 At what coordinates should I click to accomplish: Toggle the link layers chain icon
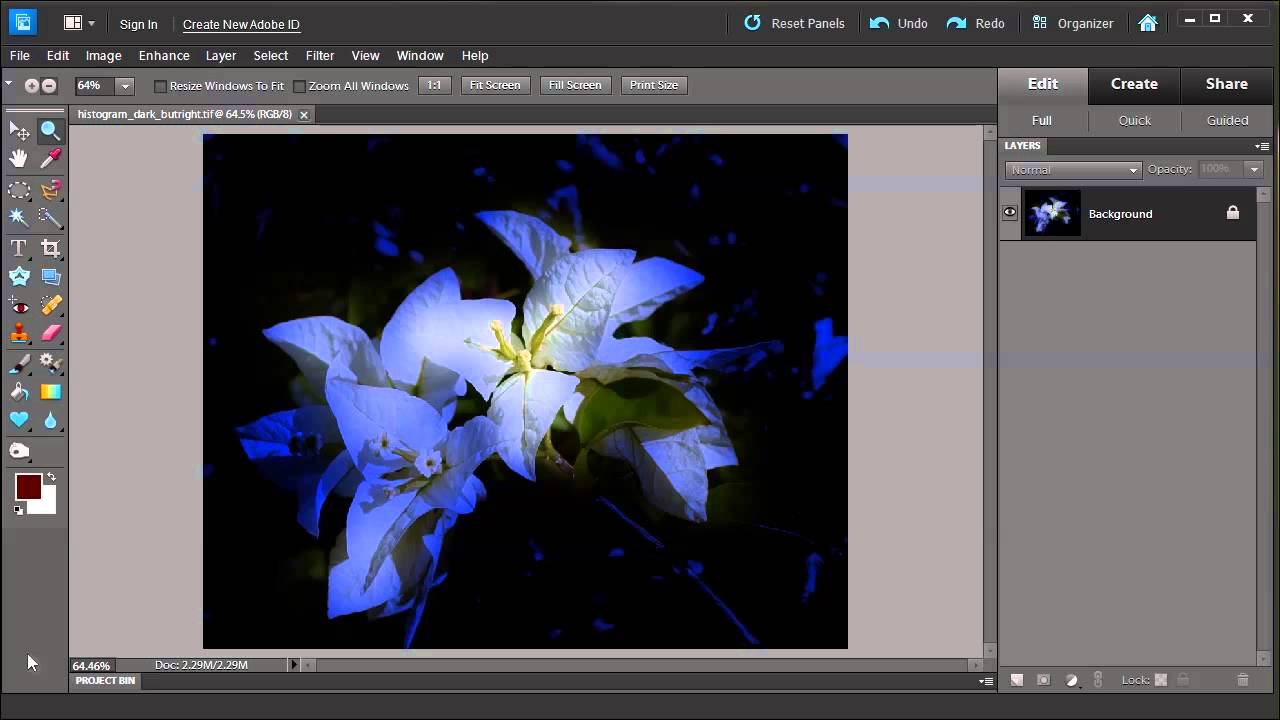pos(1098,680)
